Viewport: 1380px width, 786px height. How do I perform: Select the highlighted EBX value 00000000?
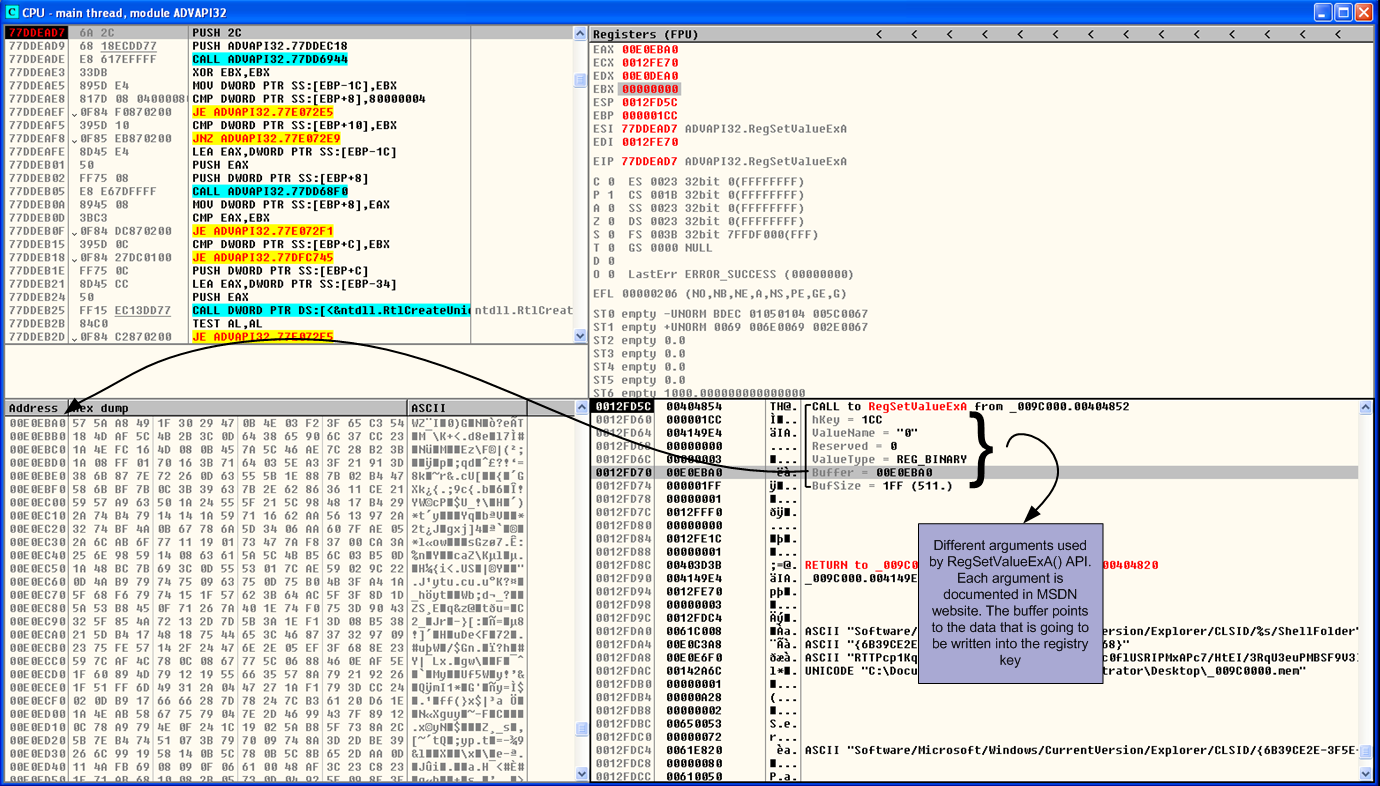click(650, 89)
